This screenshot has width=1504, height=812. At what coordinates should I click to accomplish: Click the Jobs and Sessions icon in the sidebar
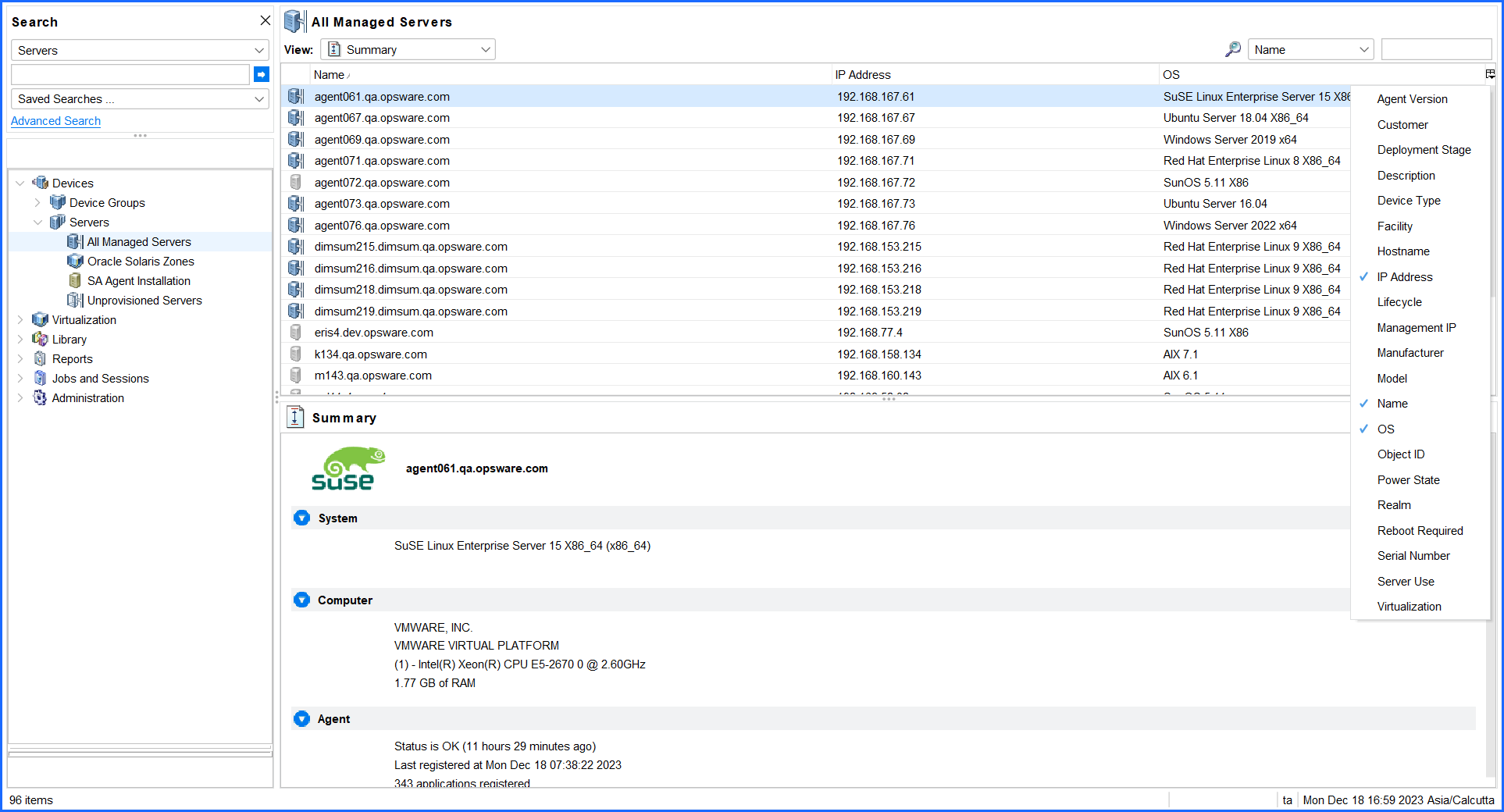point(40,378)
